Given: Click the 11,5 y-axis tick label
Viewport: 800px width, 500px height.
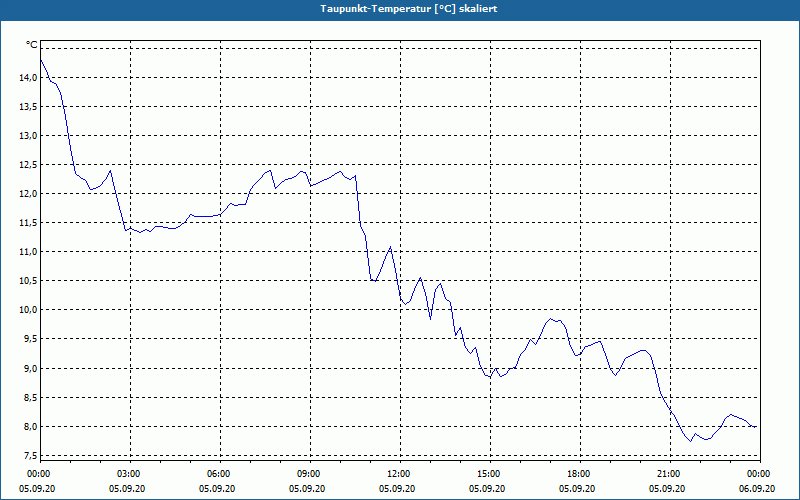Looking at the screenshot, I should tap(28, 223).
